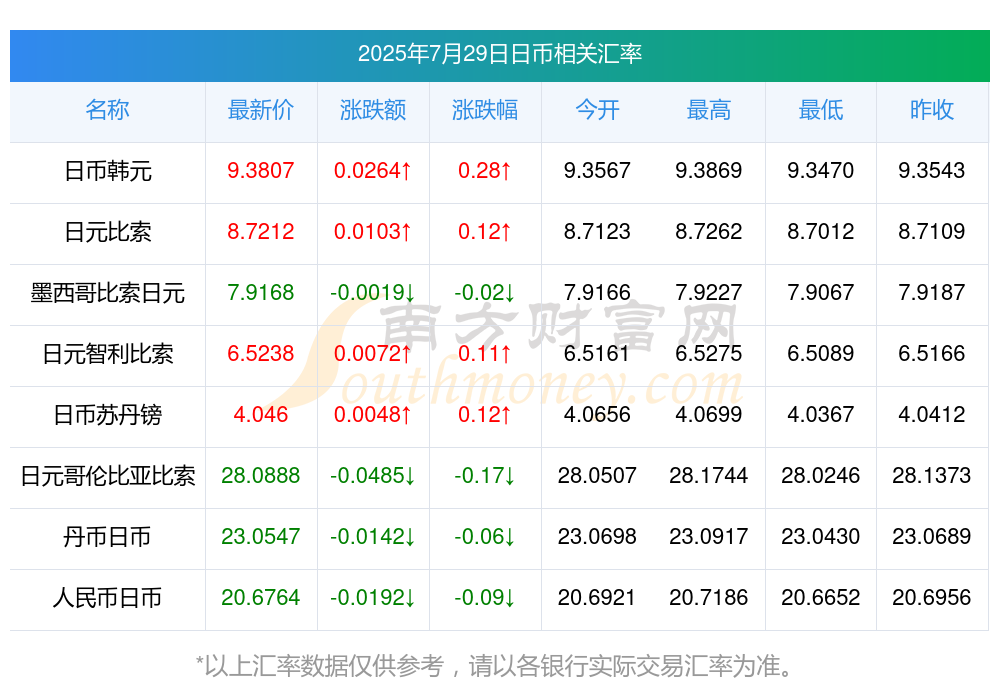Screen dimensions: 1000x698
Task: Click change percent -0.09↓
Action: click(x=485, y=597)
